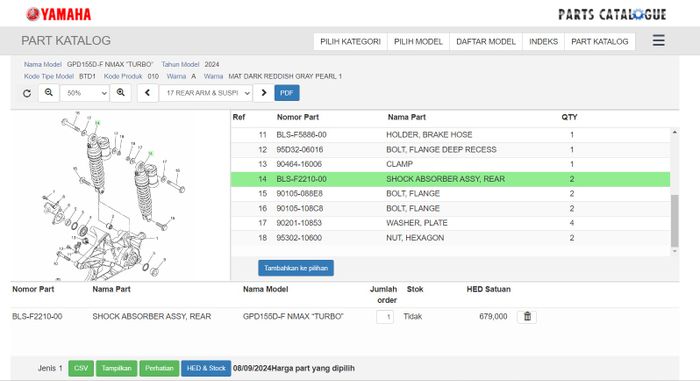Viewport: 700px width, 381px height.
Task: Click part number BLS-F5886-00
Action: coord(301,135)
